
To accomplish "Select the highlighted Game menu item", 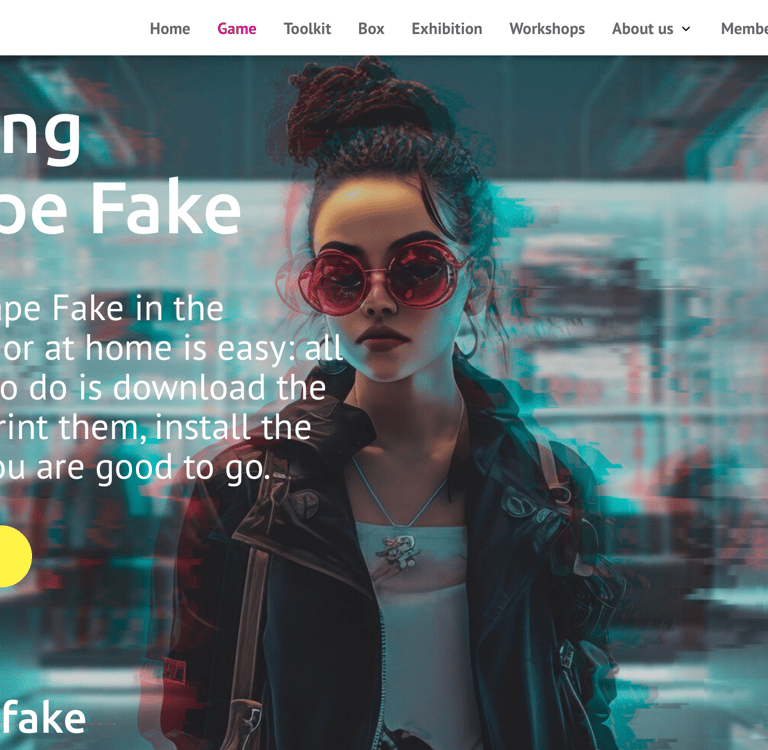I will point(237,29).
